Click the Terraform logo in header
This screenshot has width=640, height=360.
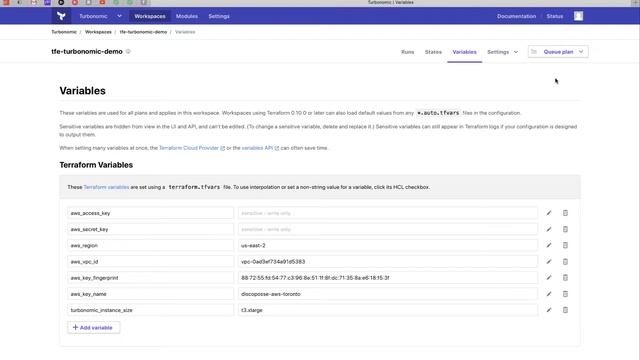[61, 16]
